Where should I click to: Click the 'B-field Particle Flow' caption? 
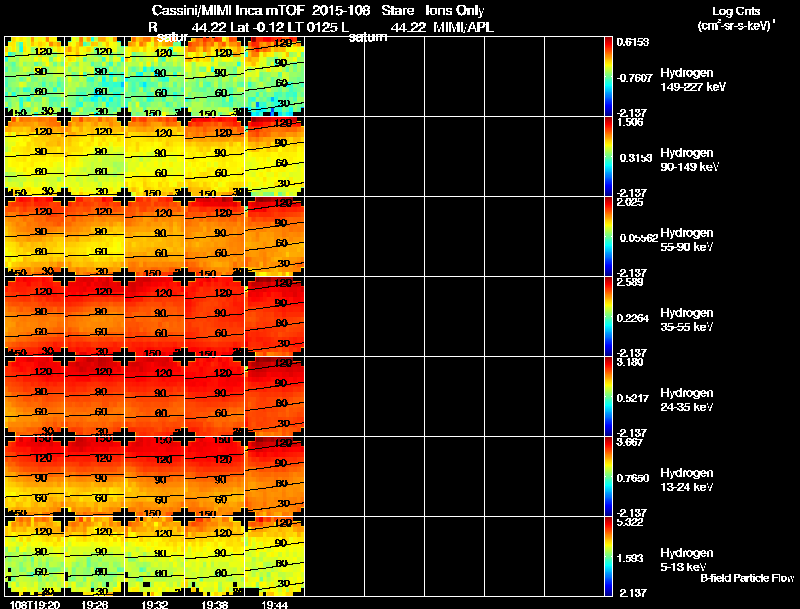(747, 578)
